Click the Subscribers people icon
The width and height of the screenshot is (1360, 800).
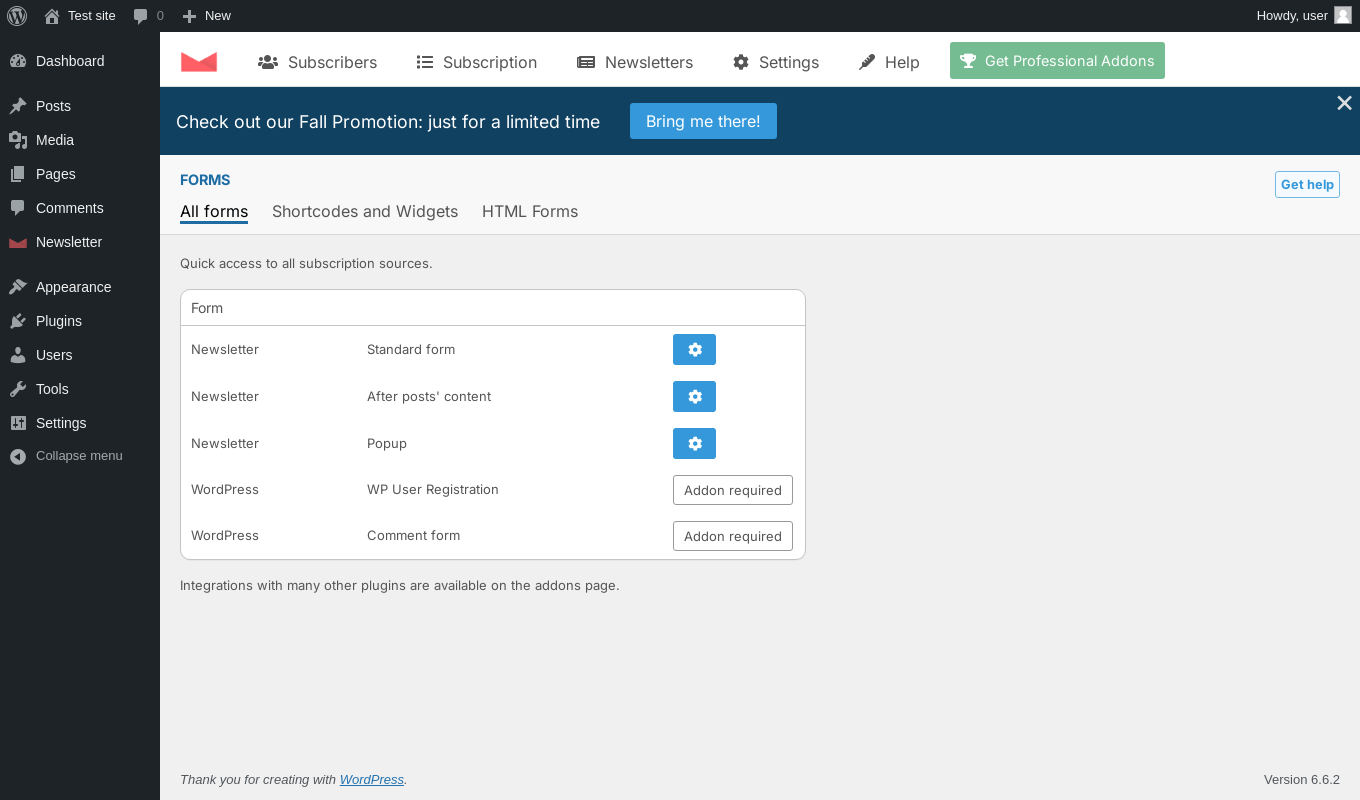268,62
